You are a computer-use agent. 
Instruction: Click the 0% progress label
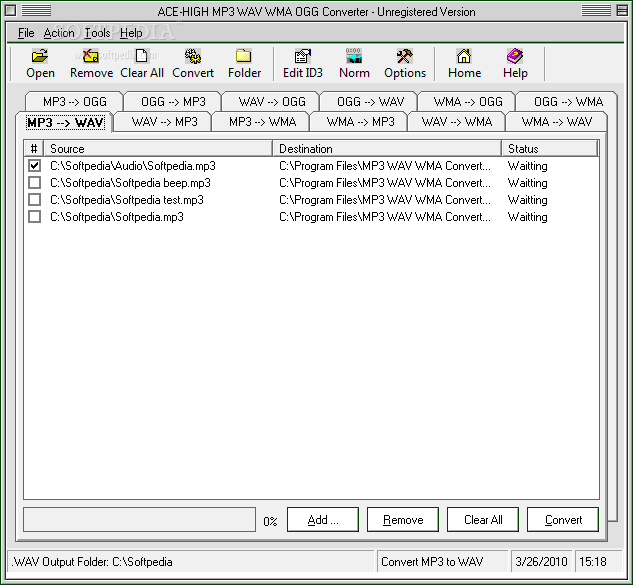point(270,521)
